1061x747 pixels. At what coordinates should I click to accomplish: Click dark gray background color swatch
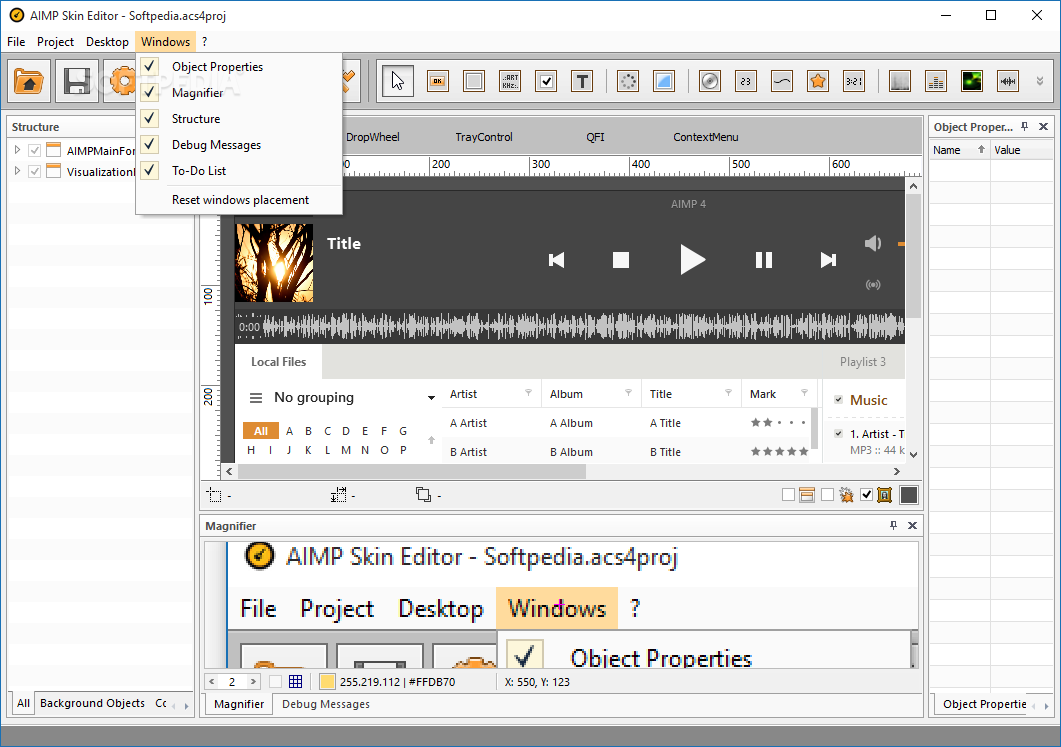click(909, 495)
